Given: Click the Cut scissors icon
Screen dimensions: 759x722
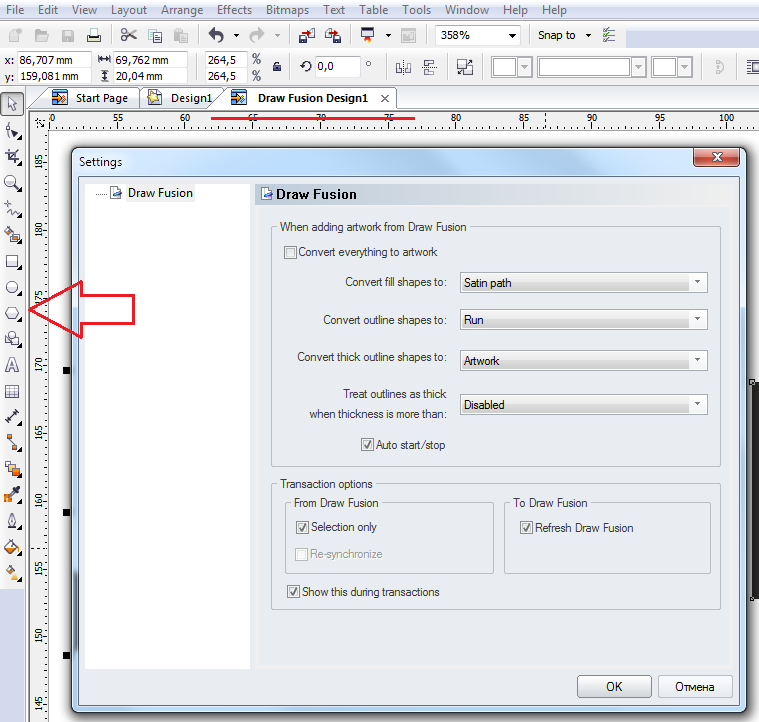Looking at the screenshot, I should point(128,35).
